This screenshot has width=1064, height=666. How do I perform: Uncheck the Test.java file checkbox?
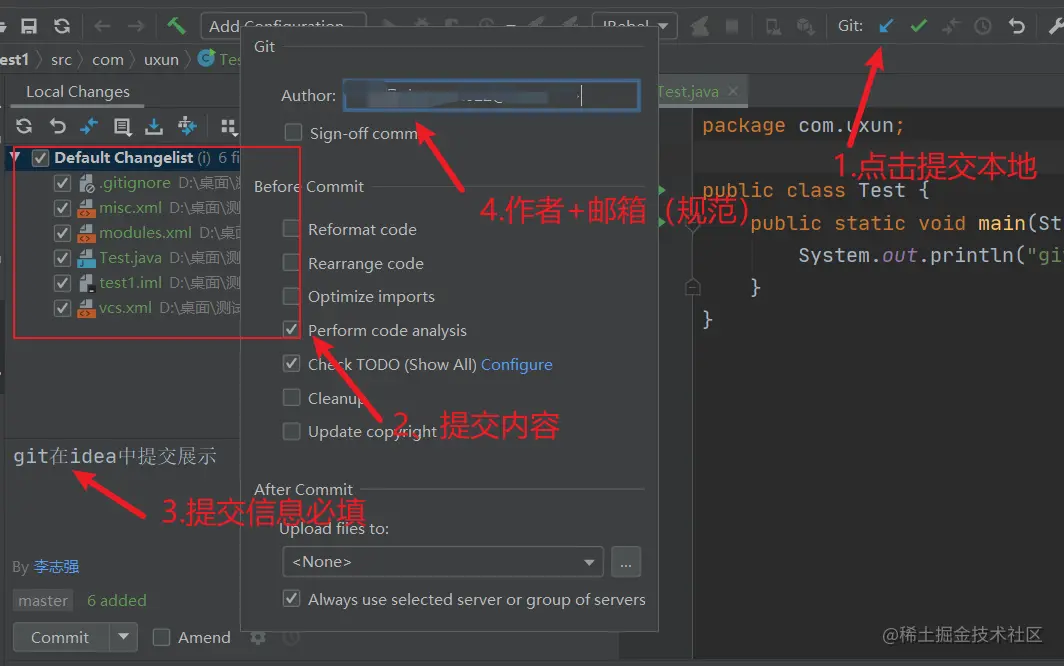point(62,258)
